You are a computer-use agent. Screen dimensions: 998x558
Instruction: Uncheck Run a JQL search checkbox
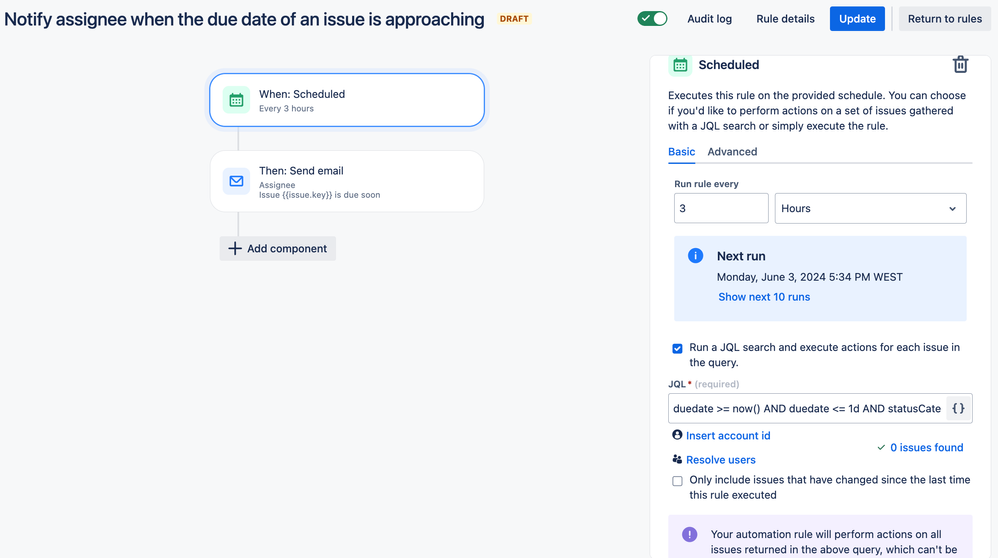coord(677,348)
